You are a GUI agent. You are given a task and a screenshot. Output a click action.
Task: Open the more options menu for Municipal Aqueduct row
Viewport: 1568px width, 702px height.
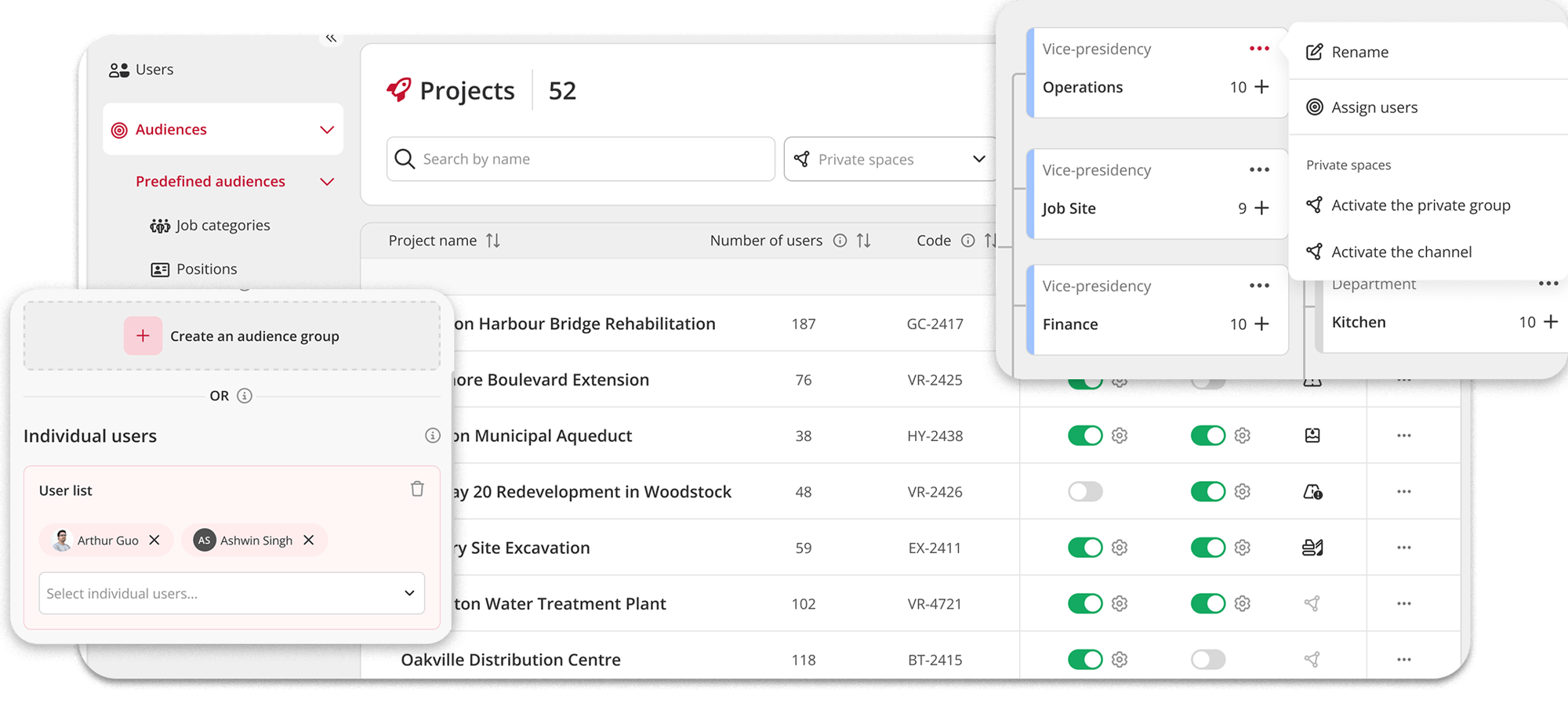tap(1403, 436)
